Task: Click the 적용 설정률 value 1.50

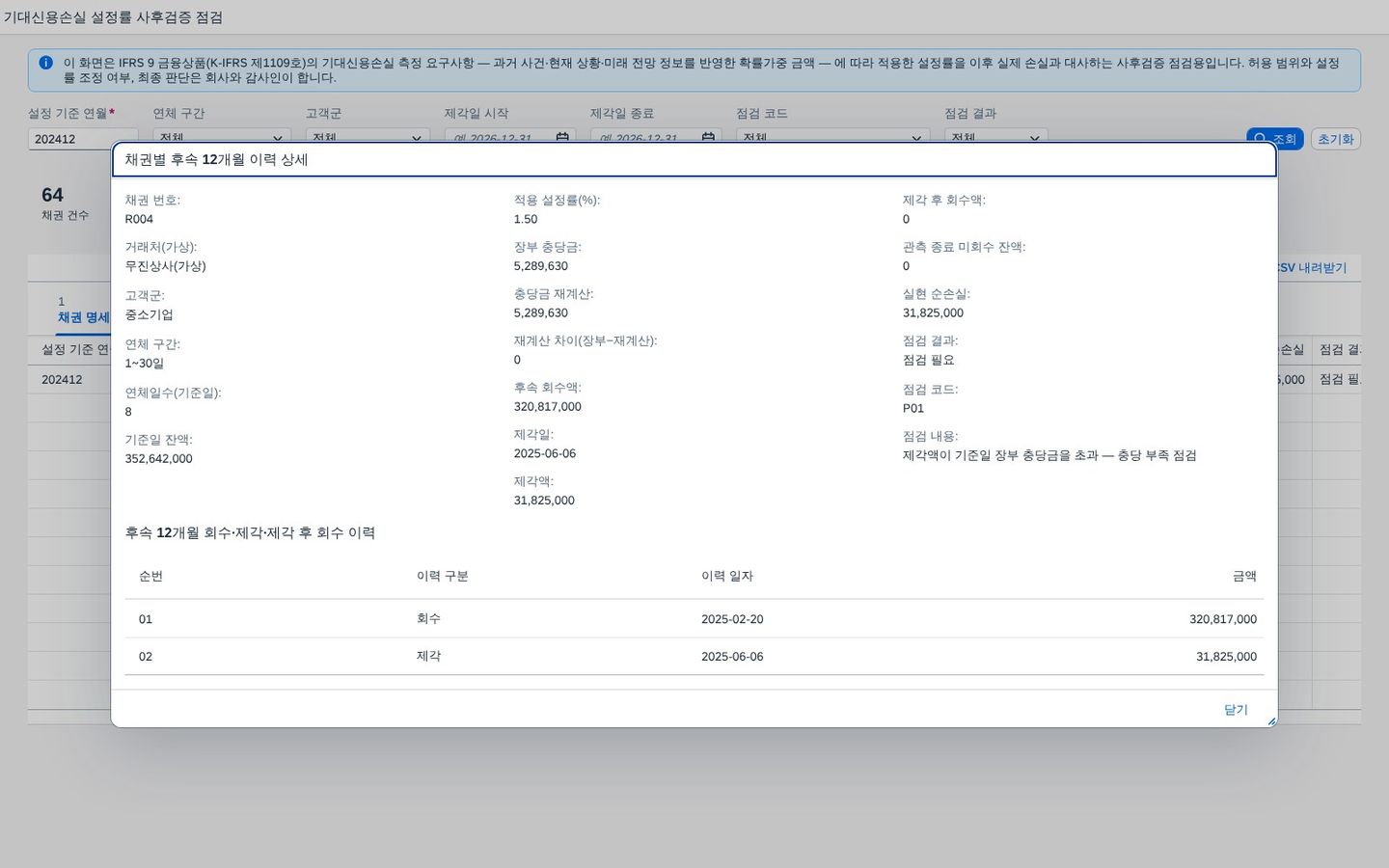Action: tap(526, 219)
